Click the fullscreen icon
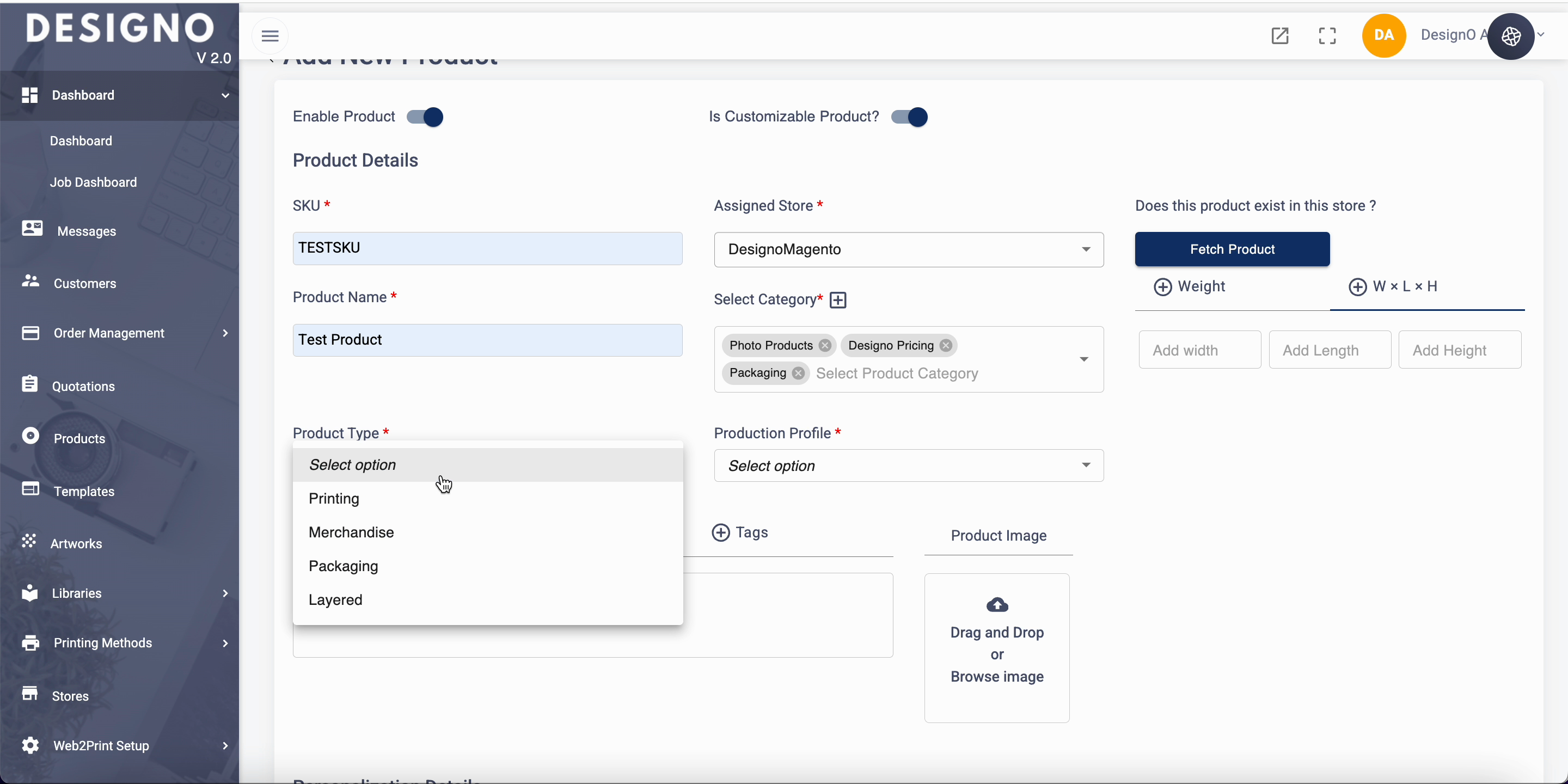The height and width of the screenshot is (784, 1568). 1327,36
